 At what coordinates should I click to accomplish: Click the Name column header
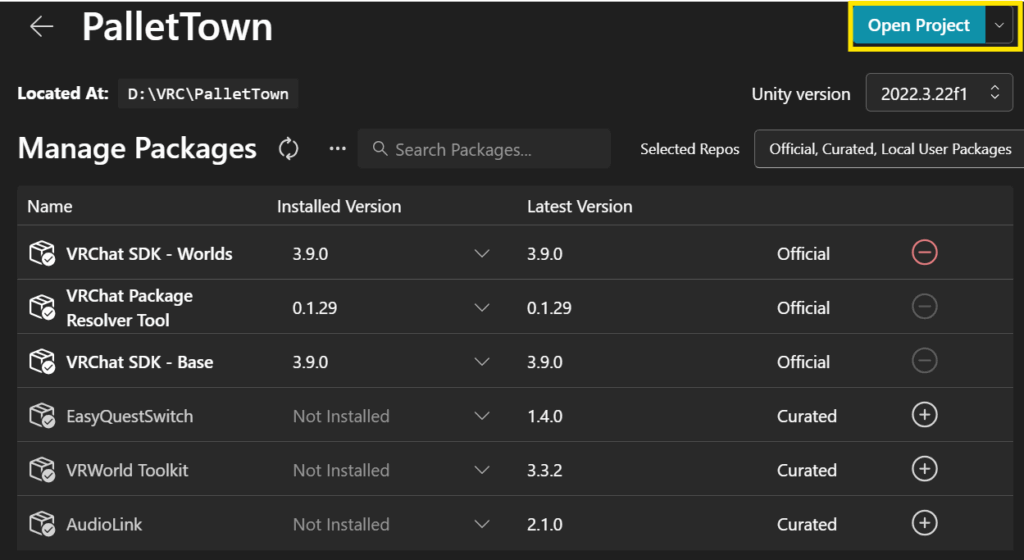[x=50, y=206]
